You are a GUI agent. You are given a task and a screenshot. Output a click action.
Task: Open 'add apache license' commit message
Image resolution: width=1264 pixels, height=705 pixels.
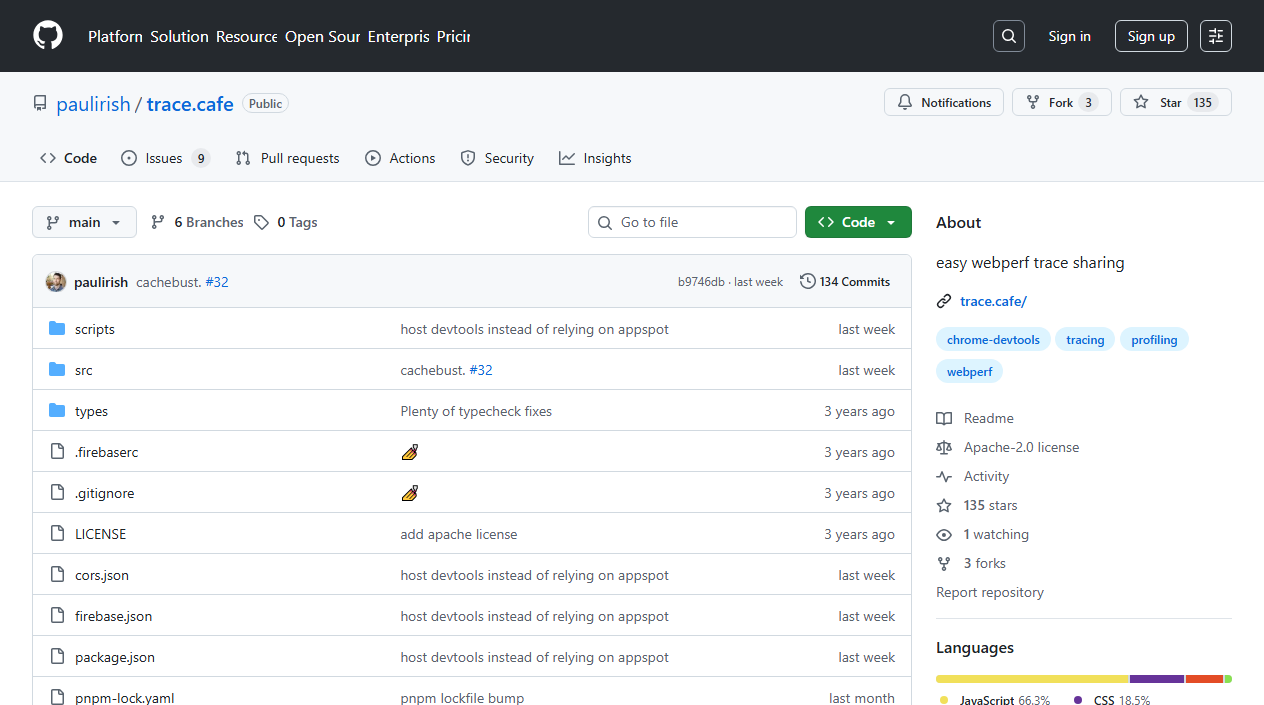point(459,534)
